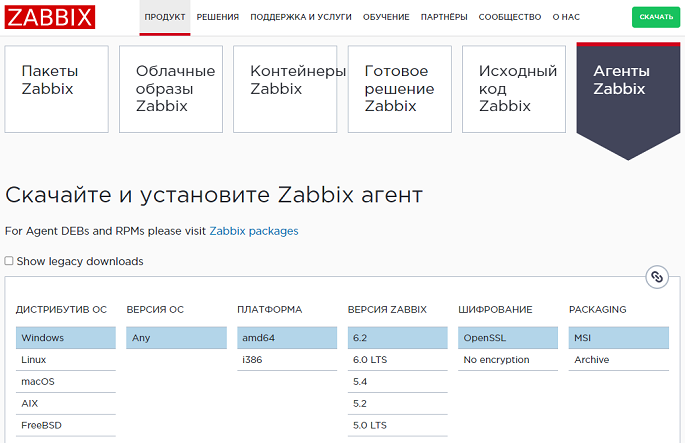Image resolution: width=685 pixels, height=443 pixels.
Task: Click the ШИФРОВАНИЕ column header
Action: pos(495,309)
